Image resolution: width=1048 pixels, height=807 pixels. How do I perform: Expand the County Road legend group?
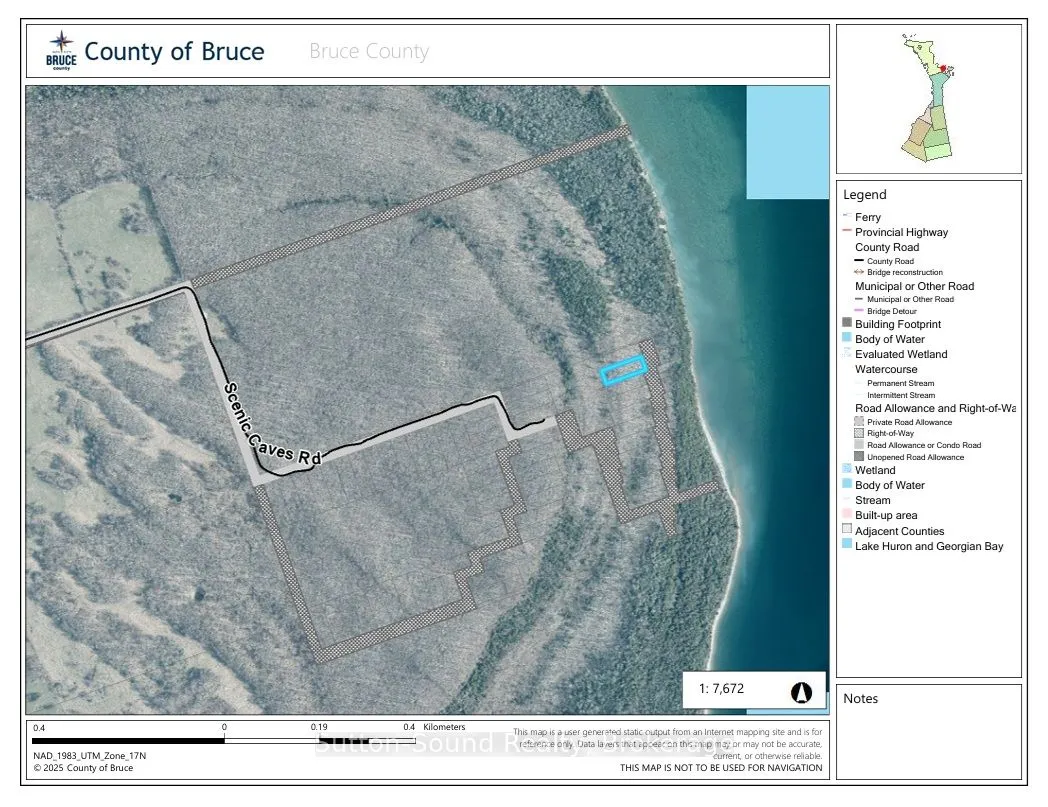pyautogui.click(x=886, y=247)
